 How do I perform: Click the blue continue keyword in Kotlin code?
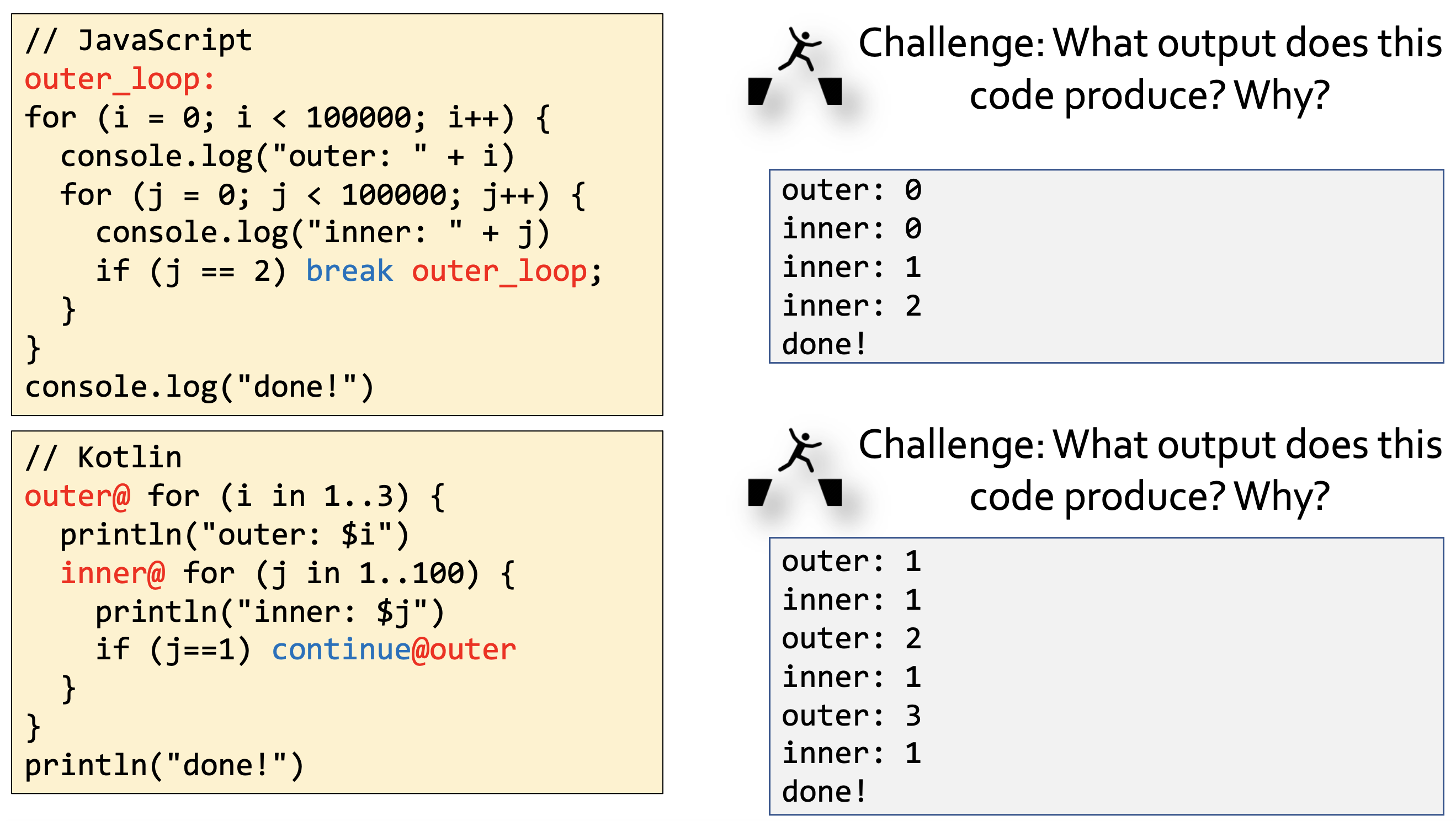point(341,650)
